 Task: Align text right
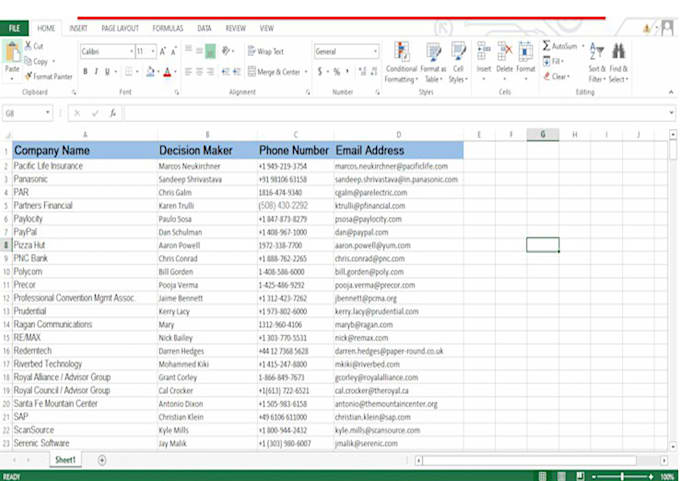210,72
